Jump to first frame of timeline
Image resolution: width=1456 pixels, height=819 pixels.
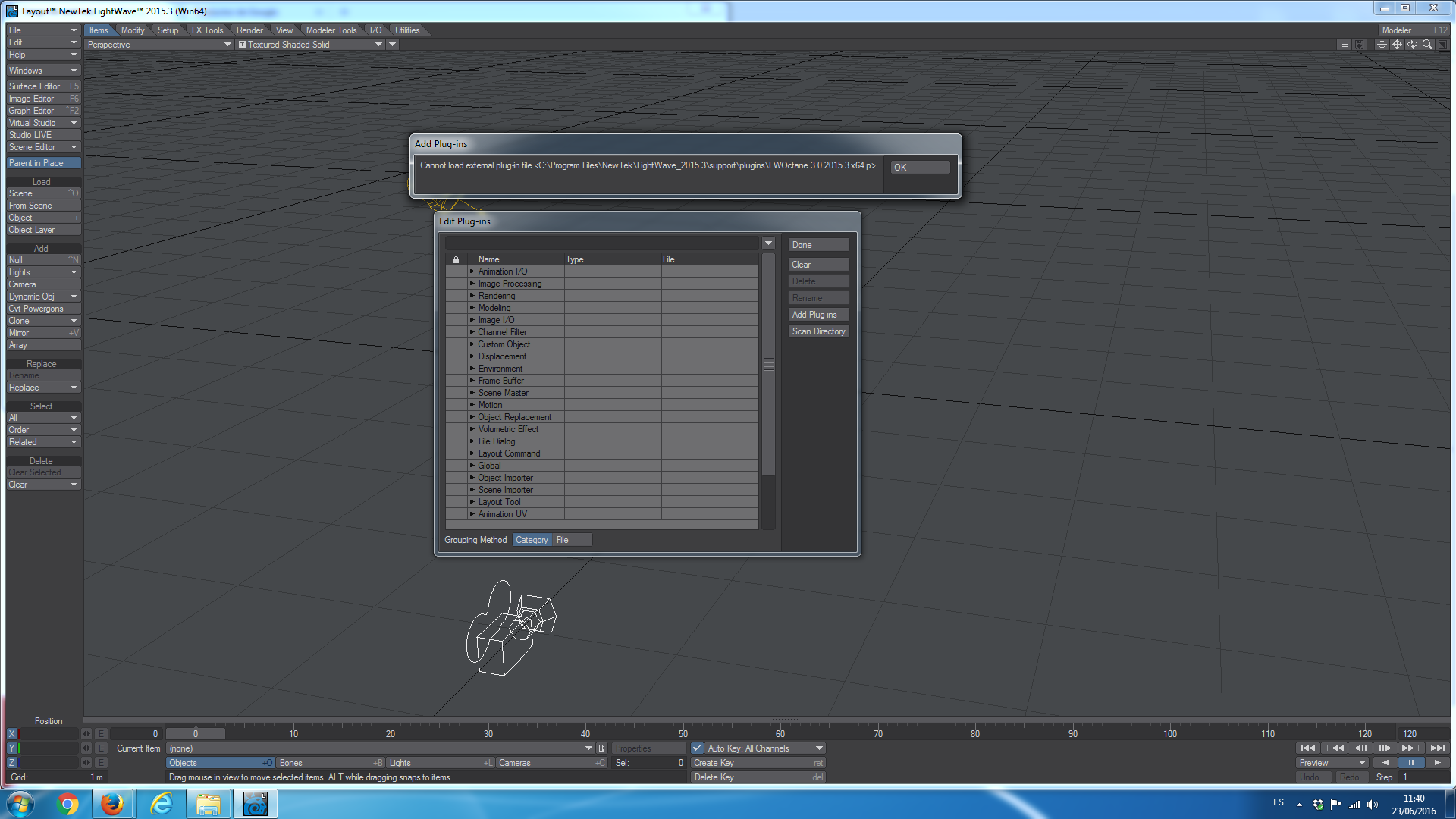1308,748
